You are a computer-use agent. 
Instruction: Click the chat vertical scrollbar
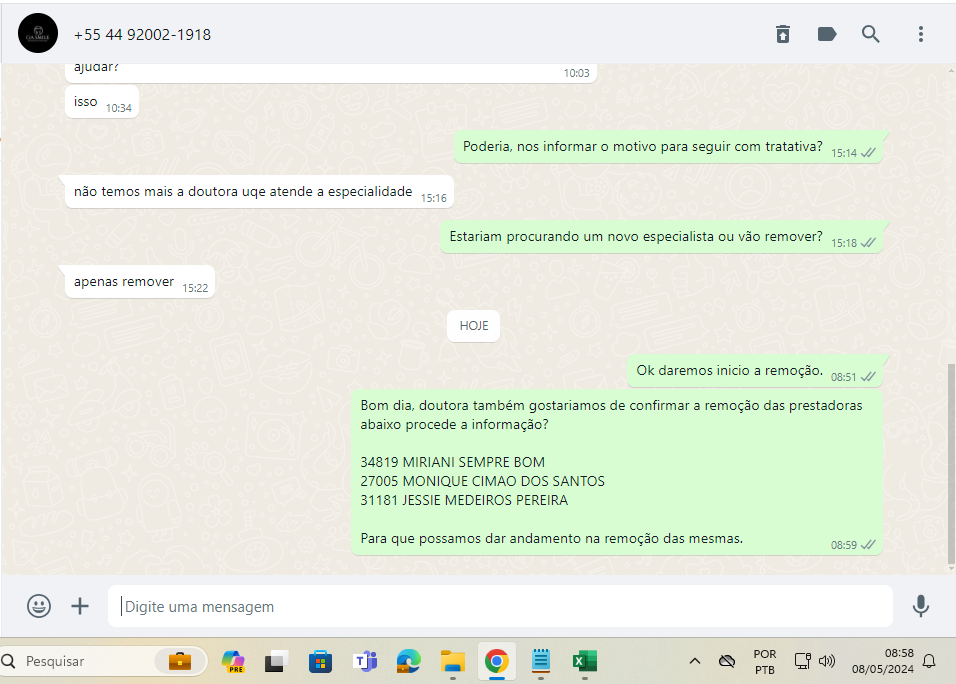point(950,460)
